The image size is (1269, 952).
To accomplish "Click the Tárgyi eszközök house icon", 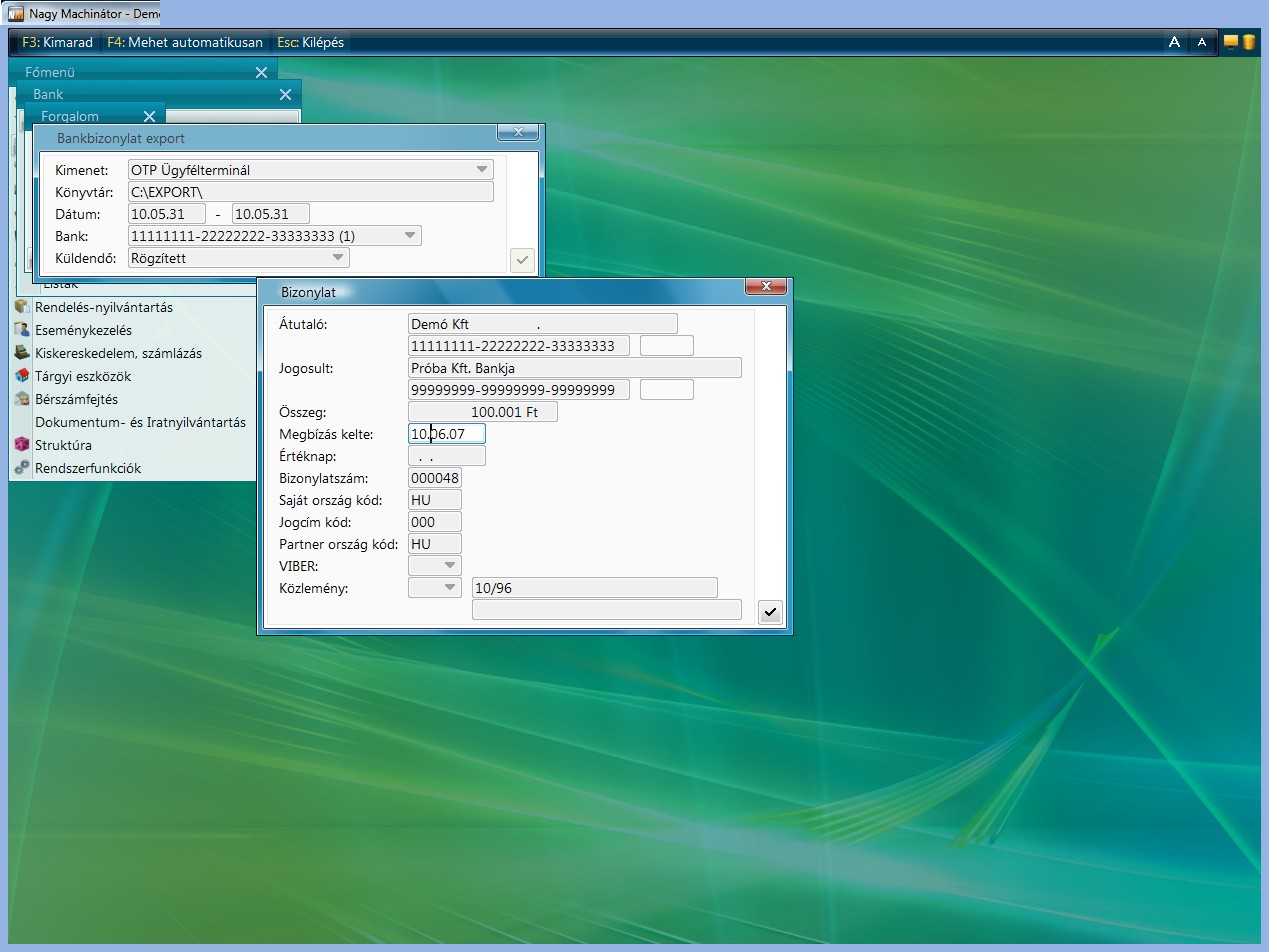I will tap(22, 376).
